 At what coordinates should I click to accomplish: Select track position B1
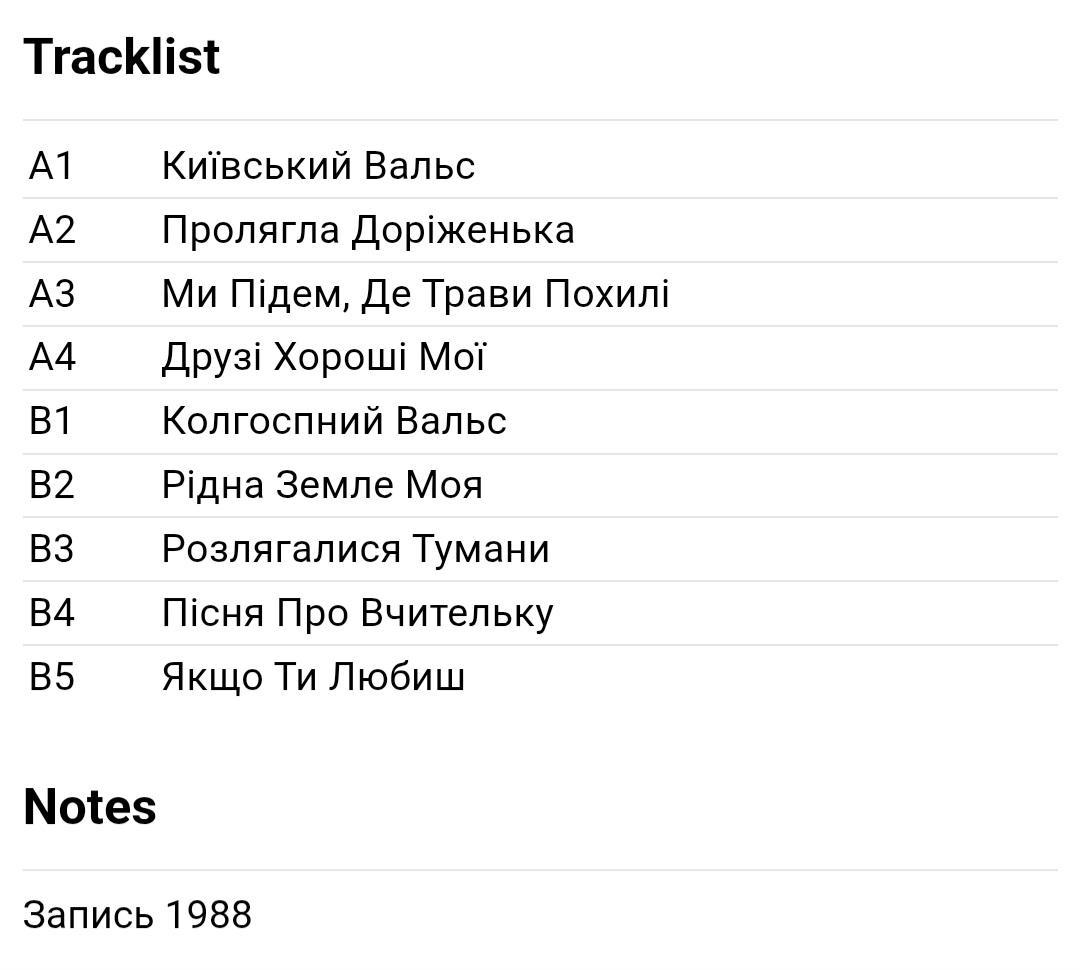(x=52, y=421)
